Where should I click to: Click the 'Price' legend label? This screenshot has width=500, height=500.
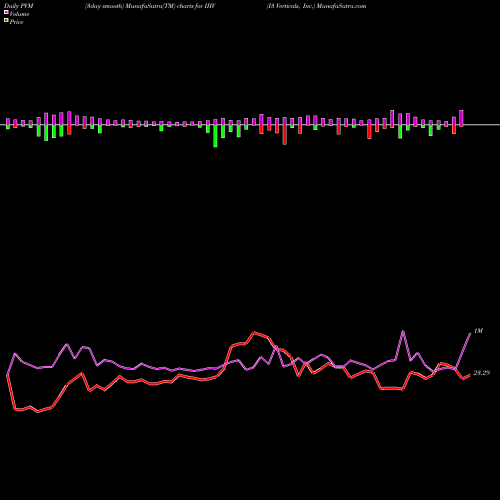click(x=16, y=22)
